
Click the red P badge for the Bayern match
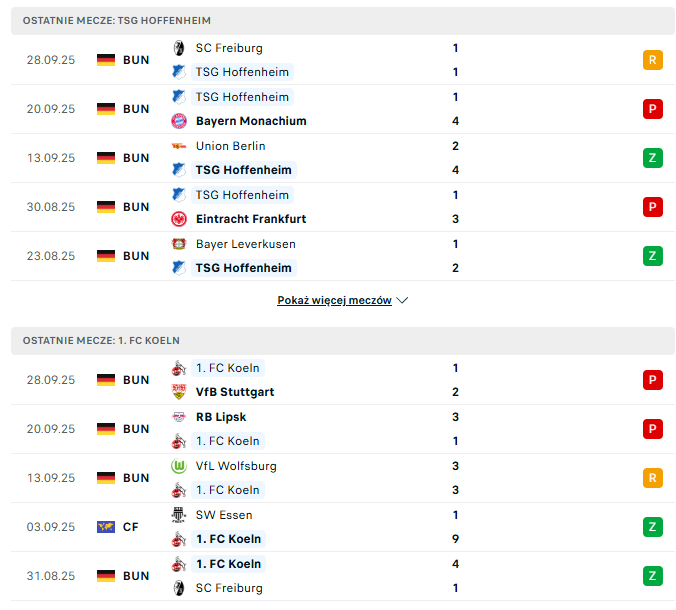coord(653,109)
